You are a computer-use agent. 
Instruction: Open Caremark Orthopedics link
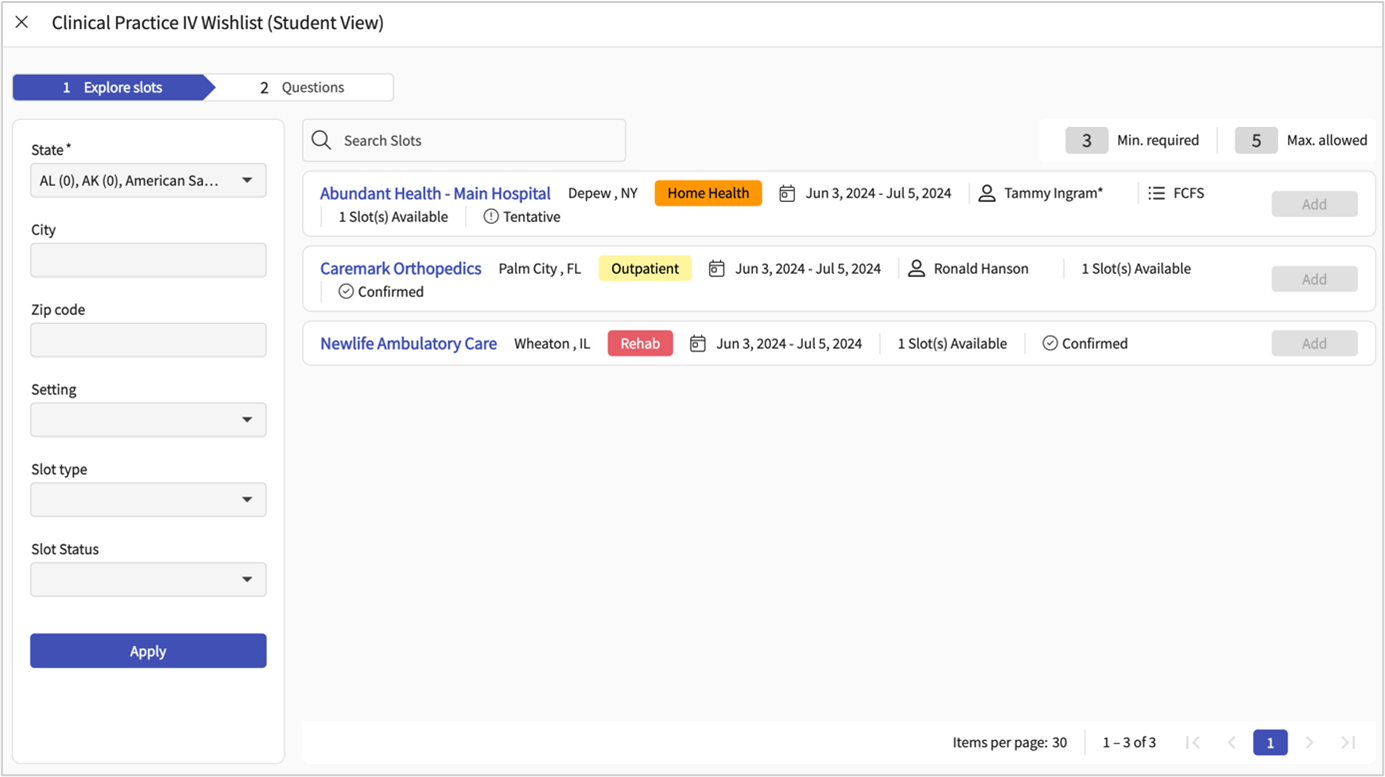[400, 269]
